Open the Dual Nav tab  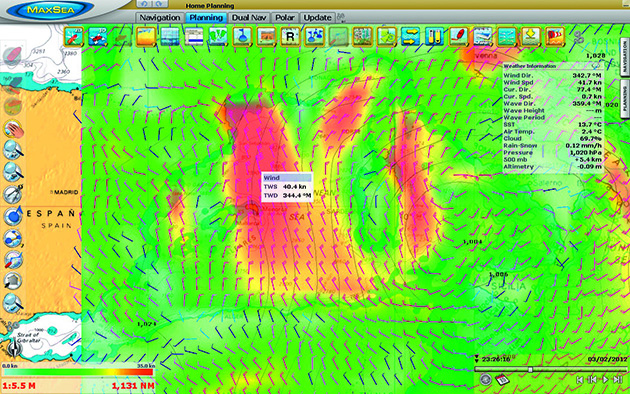tap(249, 18)
